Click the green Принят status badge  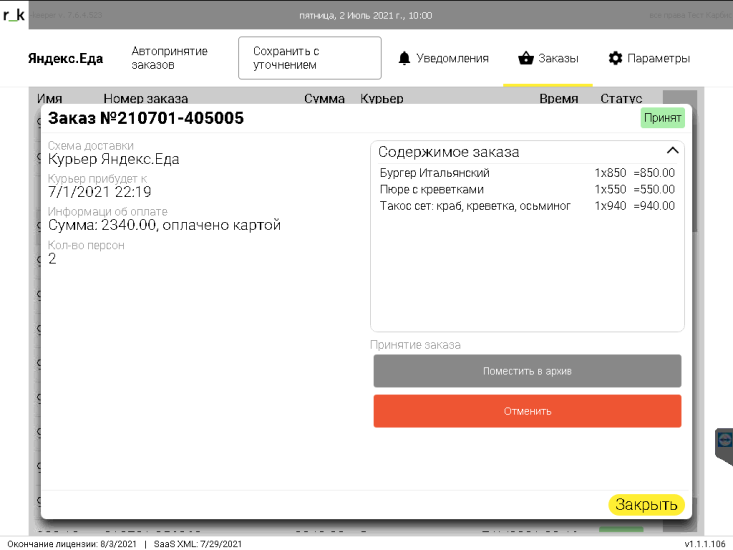(662, 118)
